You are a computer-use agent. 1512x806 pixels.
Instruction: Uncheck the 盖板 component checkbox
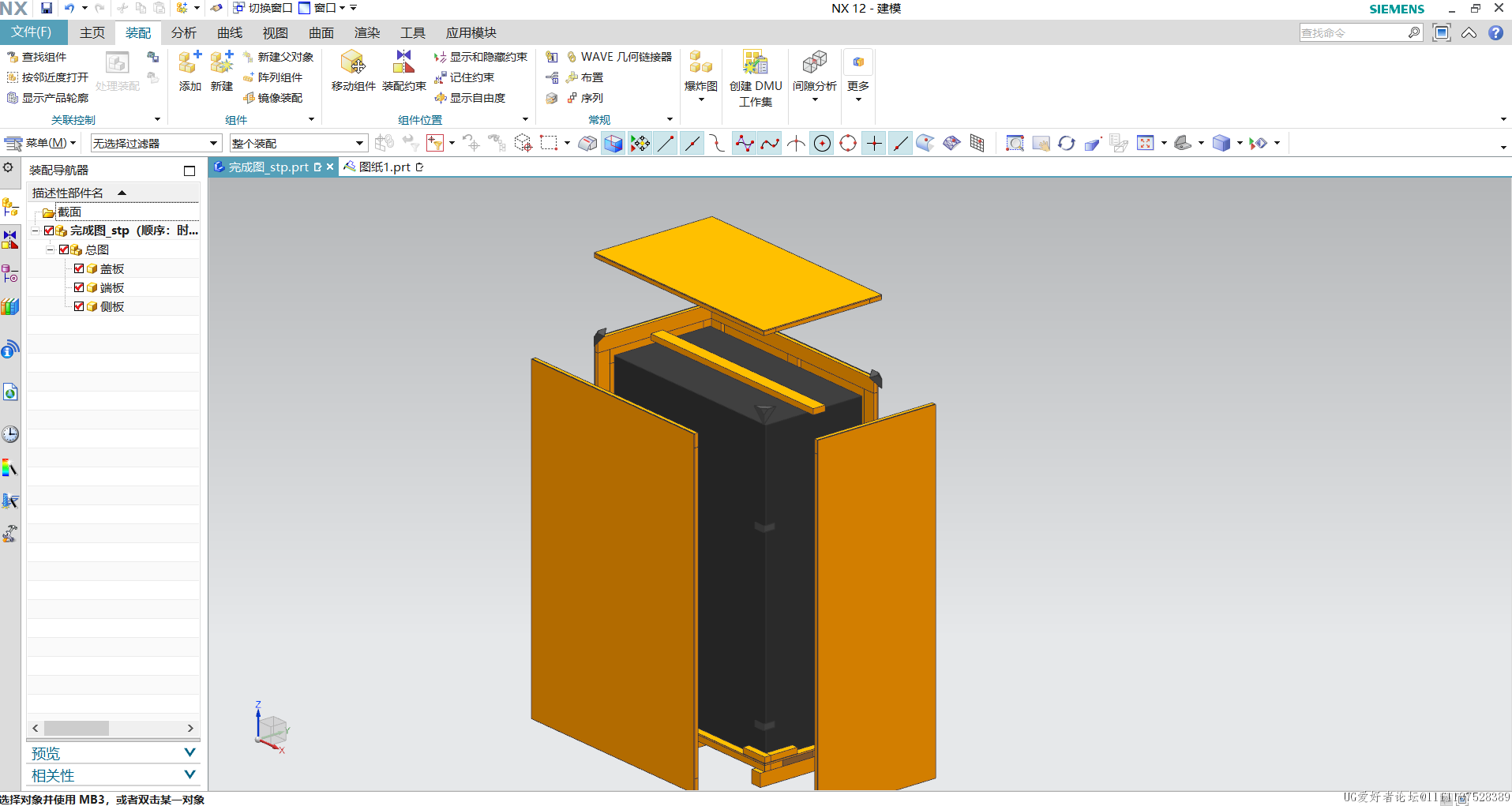pyautogui.click(x=79, y=268)
